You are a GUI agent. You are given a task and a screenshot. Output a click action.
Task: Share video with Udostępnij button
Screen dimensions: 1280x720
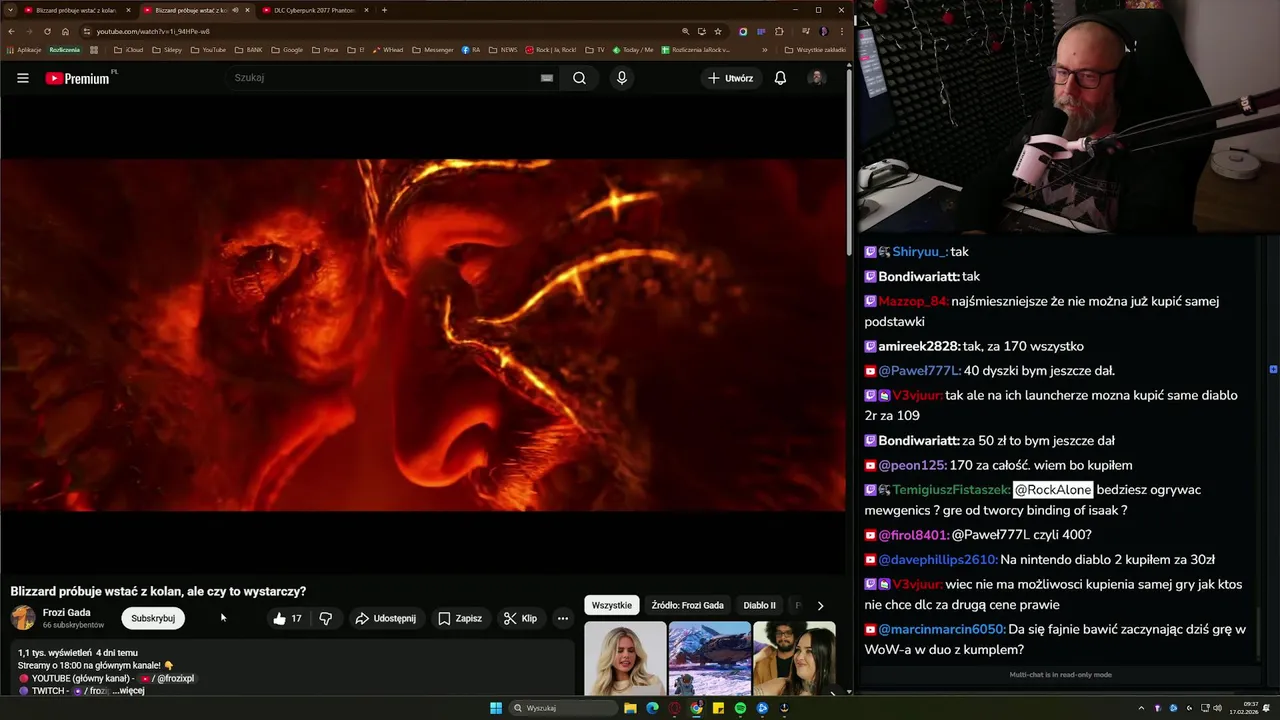(x=386, y=618)
